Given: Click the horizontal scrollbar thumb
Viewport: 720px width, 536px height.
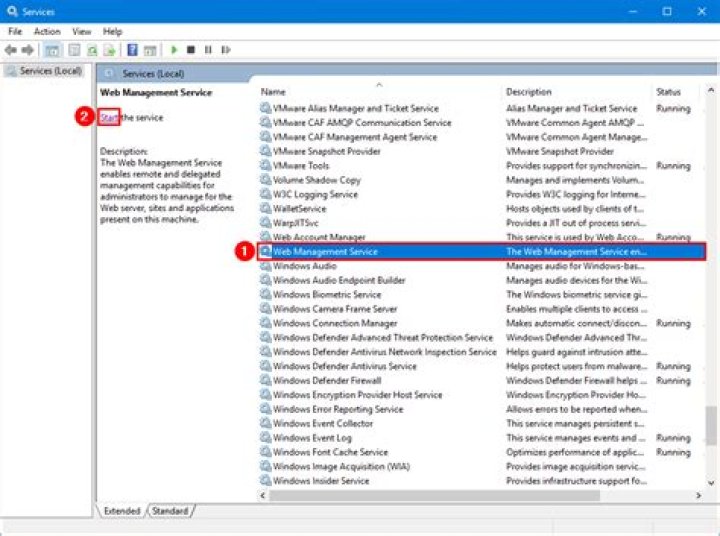Looking at the screenshot, I should point(434,495).
